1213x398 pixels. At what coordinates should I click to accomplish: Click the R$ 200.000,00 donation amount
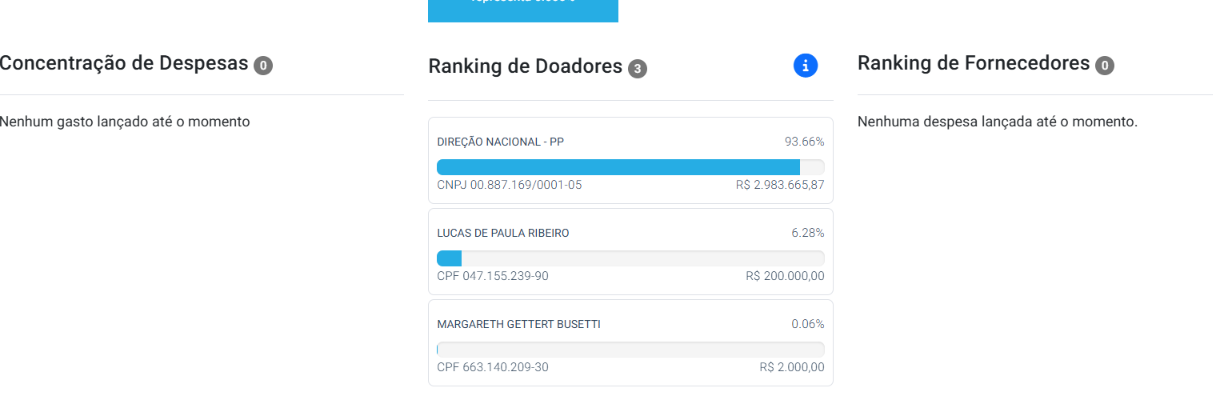point(785,276)
